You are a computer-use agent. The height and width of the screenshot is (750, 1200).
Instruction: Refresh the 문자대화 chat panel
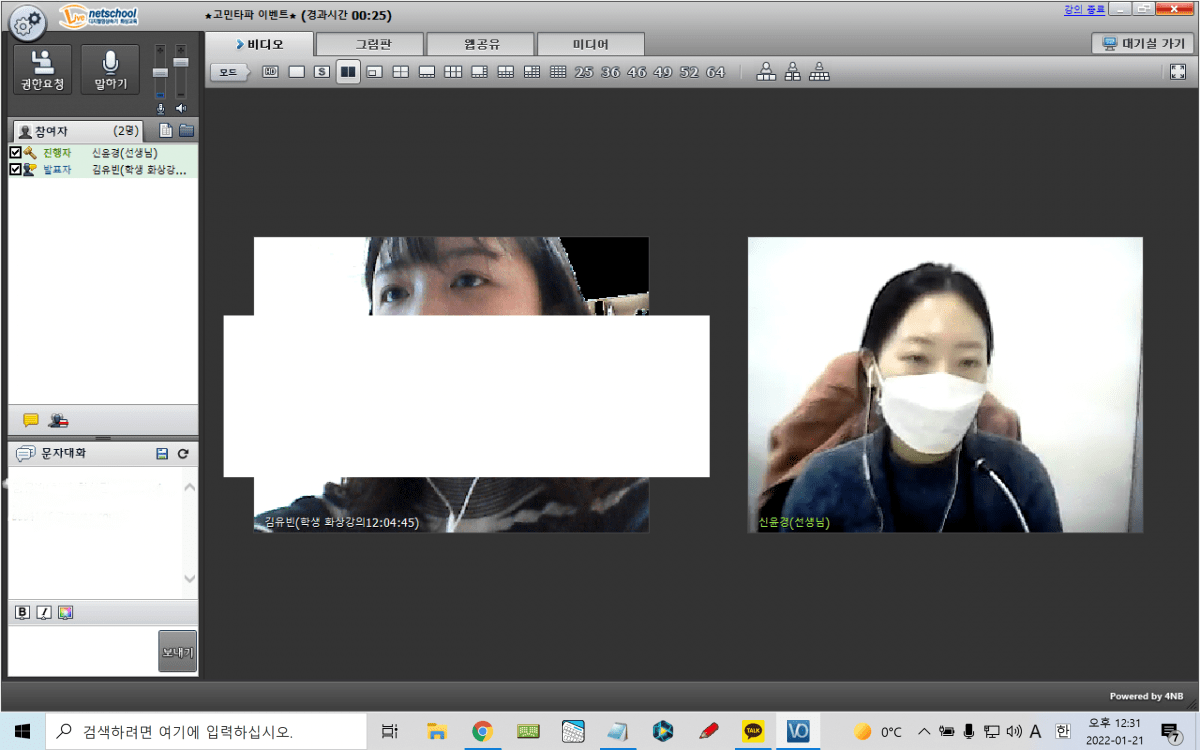183,454
